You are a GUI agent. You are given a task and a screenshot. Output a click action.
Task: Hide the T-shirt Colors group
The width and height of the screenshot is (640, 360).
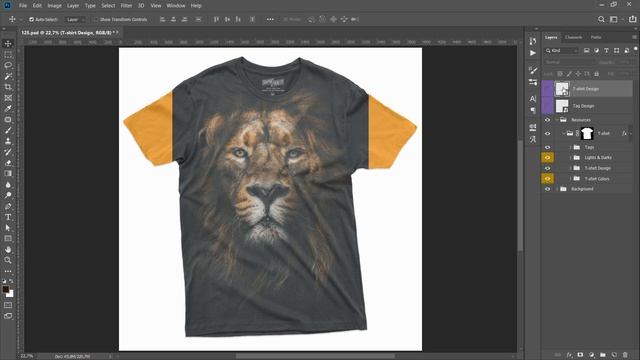547,179
